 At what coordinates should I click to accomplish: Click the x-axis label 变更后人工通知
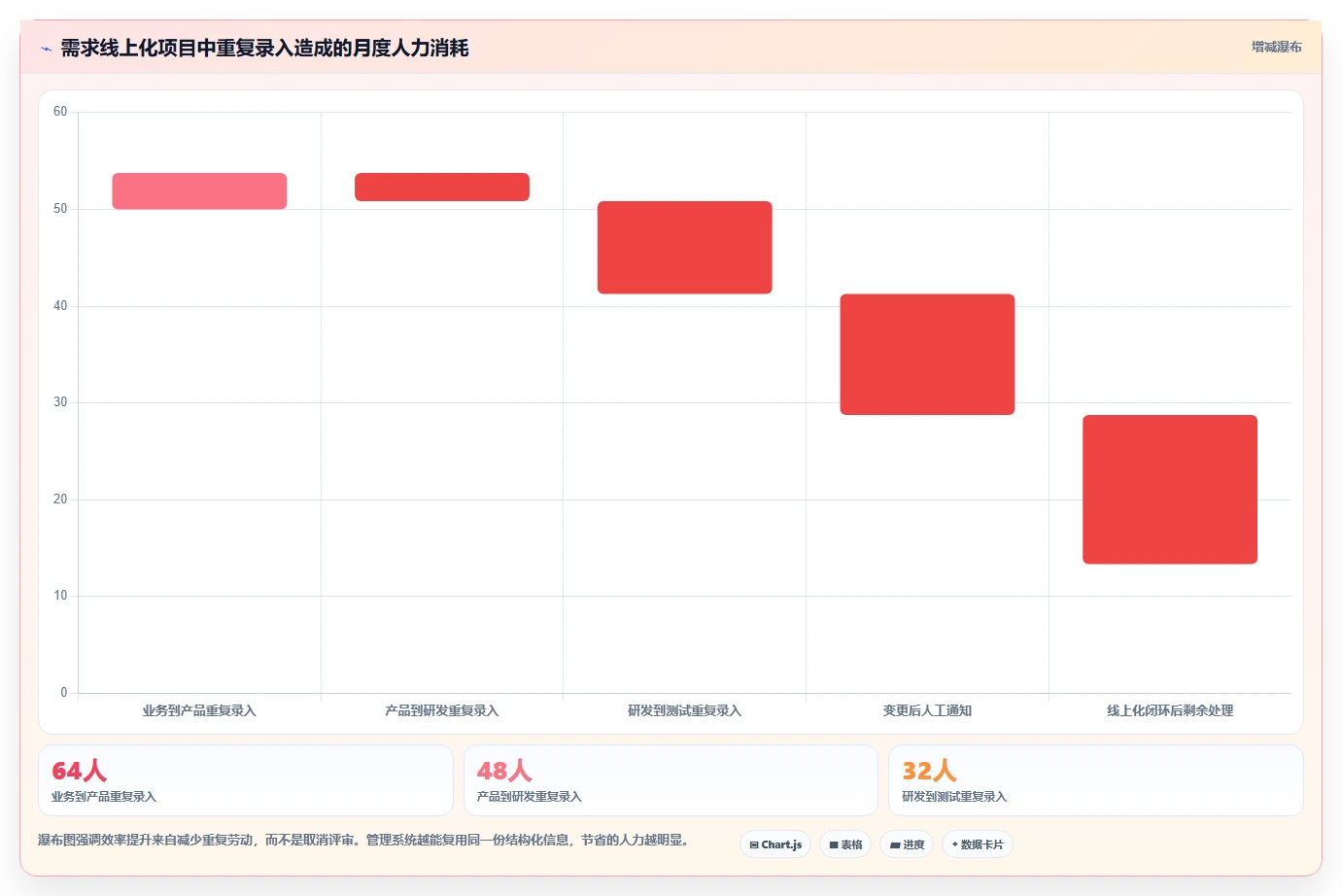pyautogui.click(x=927, y=710)
